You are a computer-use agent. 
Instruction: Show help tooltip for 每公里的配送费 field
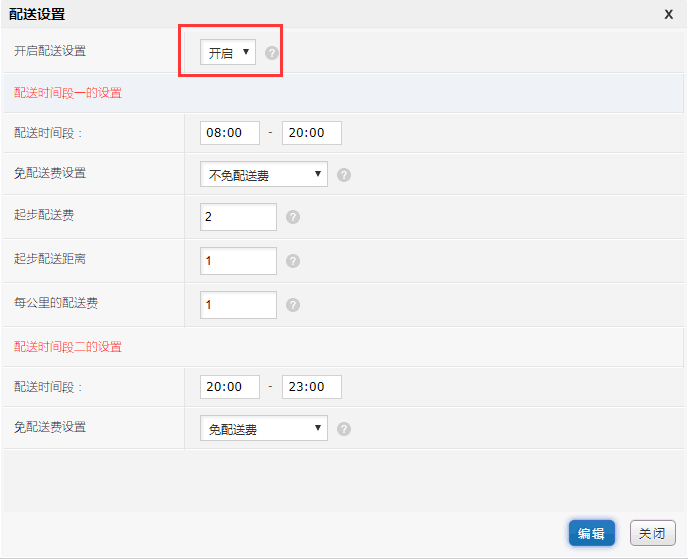[293, 305]
